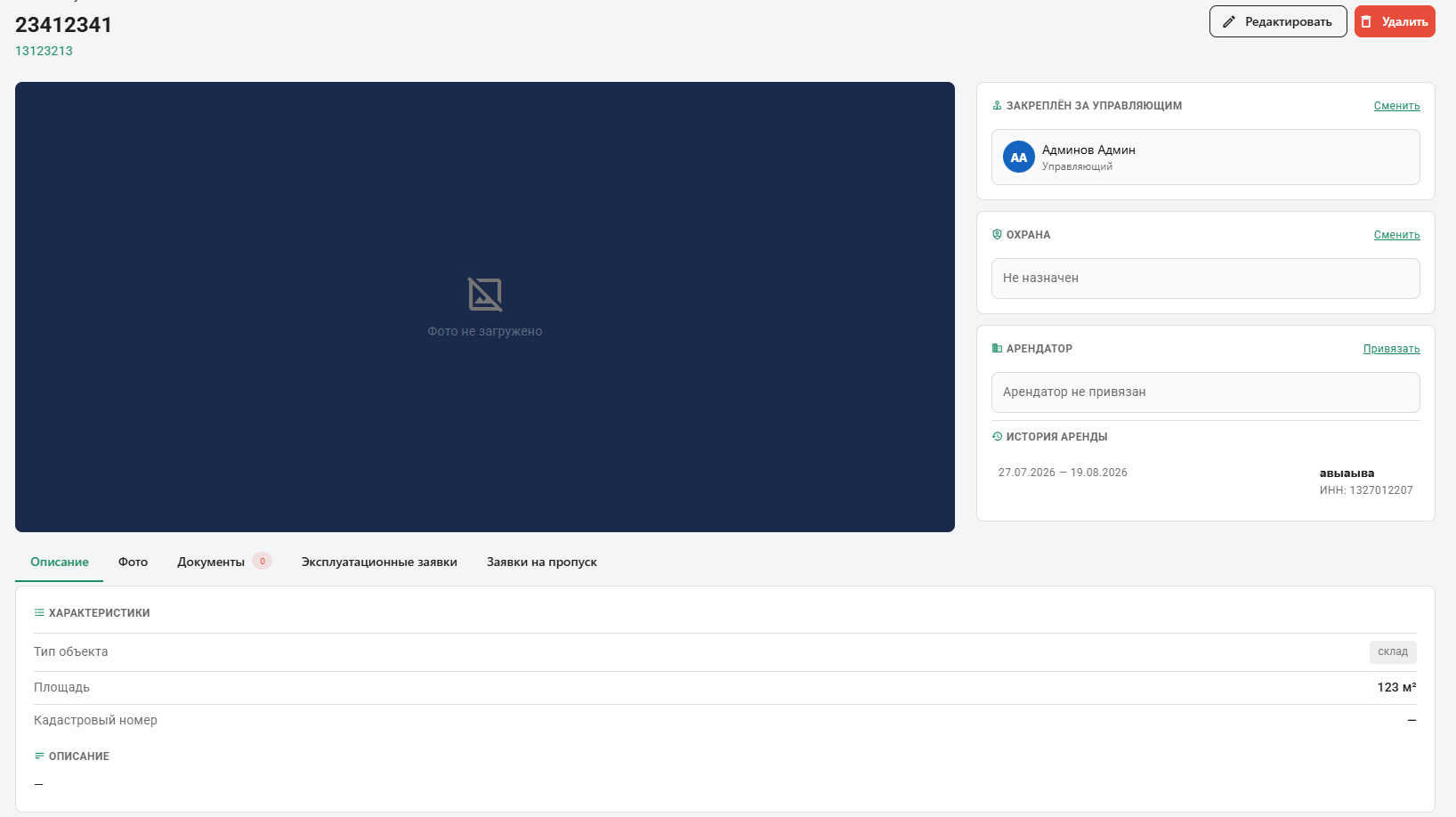Image resolution: width=1456 pixels, height=817 pixels.
Task: Click the history clock icon beside ИСТОРИЯ АРЕНДЫ
Action: point(997,436)
